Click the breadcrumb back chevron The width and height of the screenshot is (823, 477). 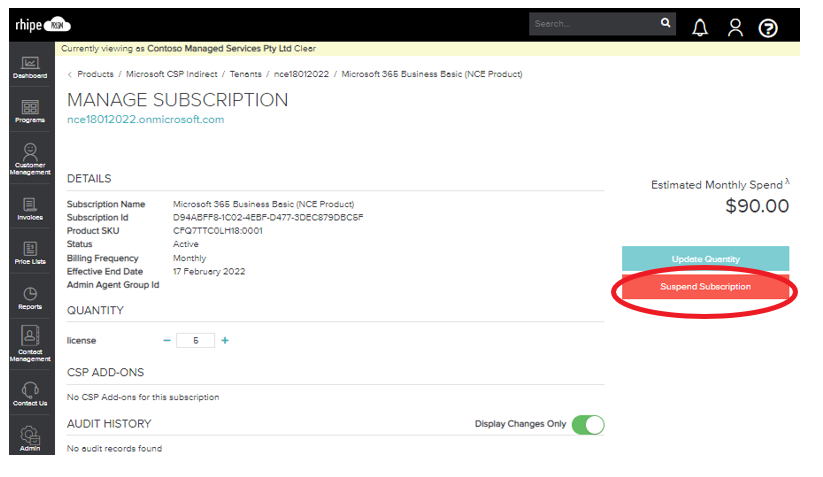70,75
